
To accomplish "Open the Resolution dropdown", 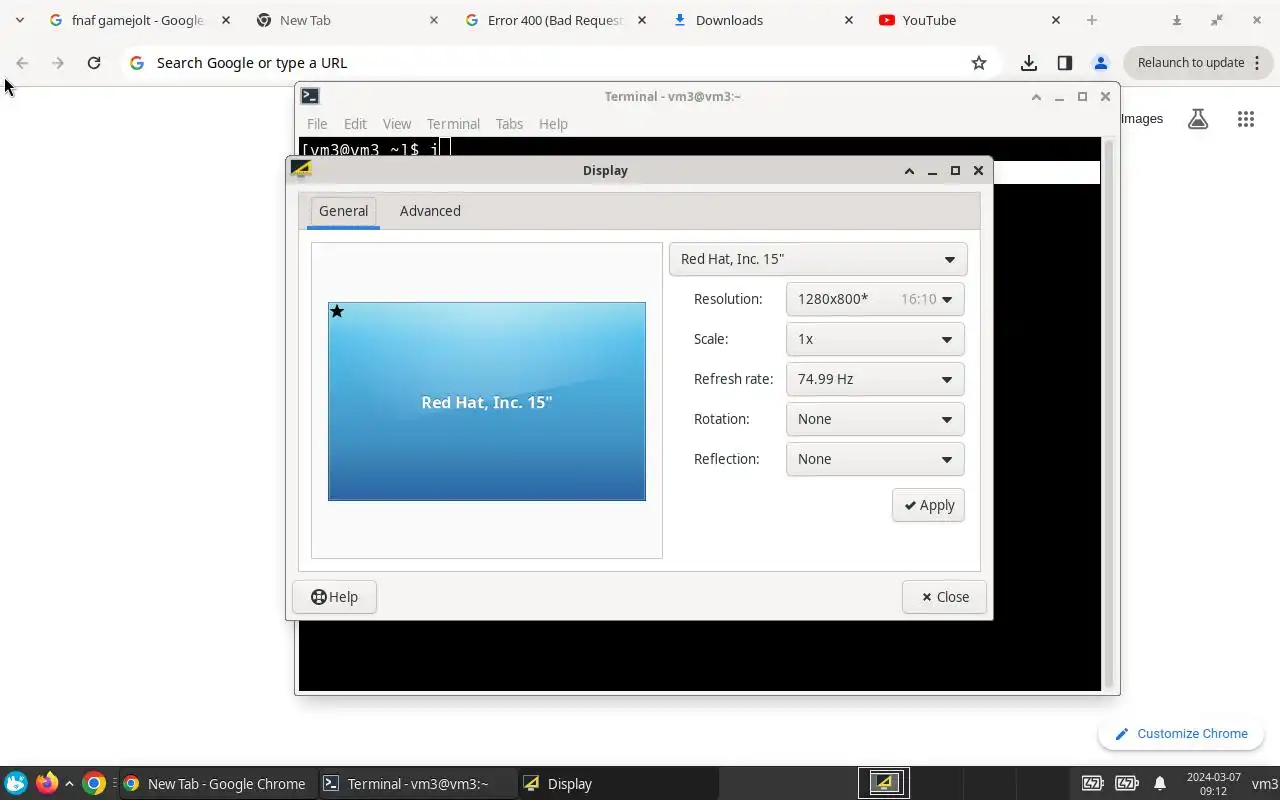I will [x=875, y=299].
